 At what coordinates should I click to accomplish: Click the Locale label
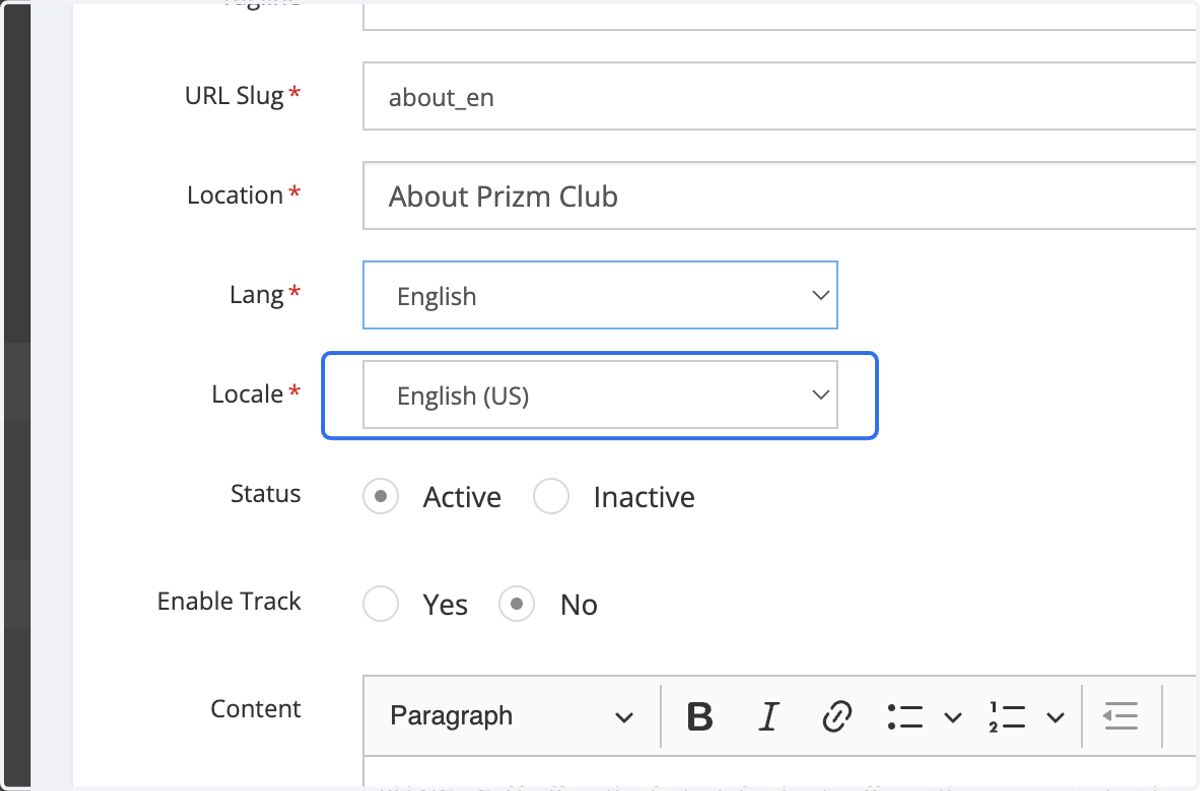point(248,394)
